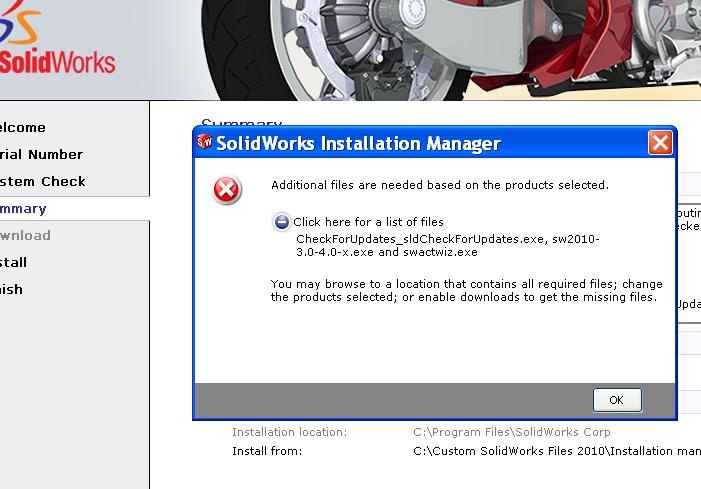Select the Summary step in sidebar
The width and height of the screenshot is (701, 489).
[23, 209]
